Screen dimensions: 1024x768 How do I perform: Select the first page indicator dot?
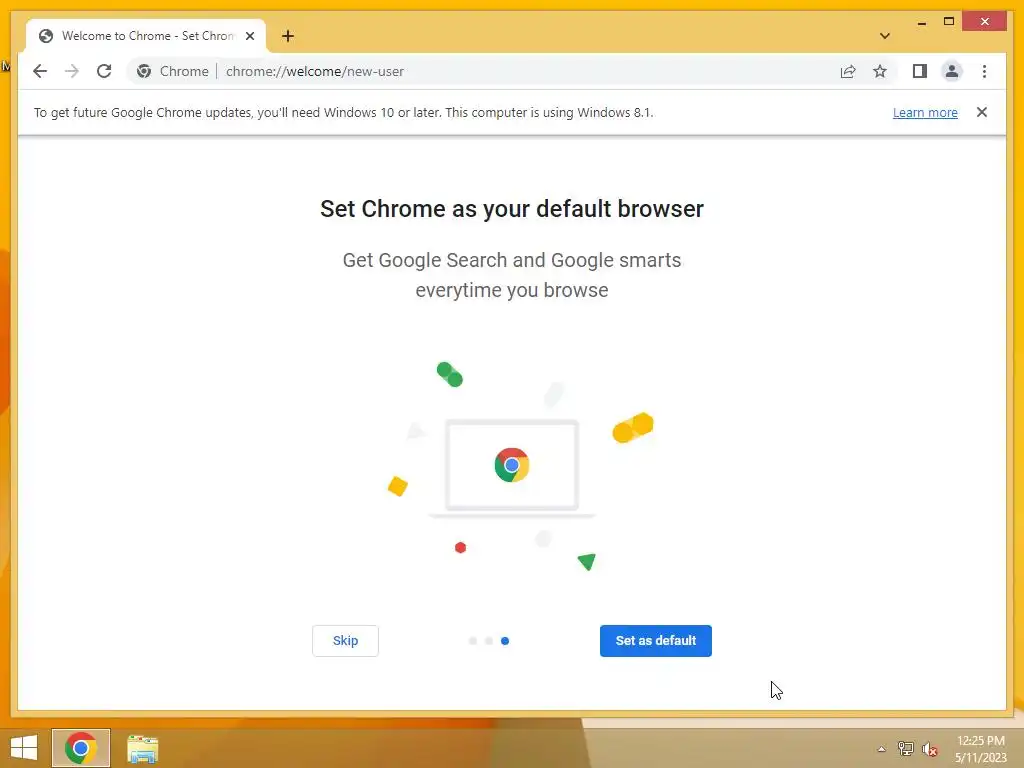pos(473,641)
